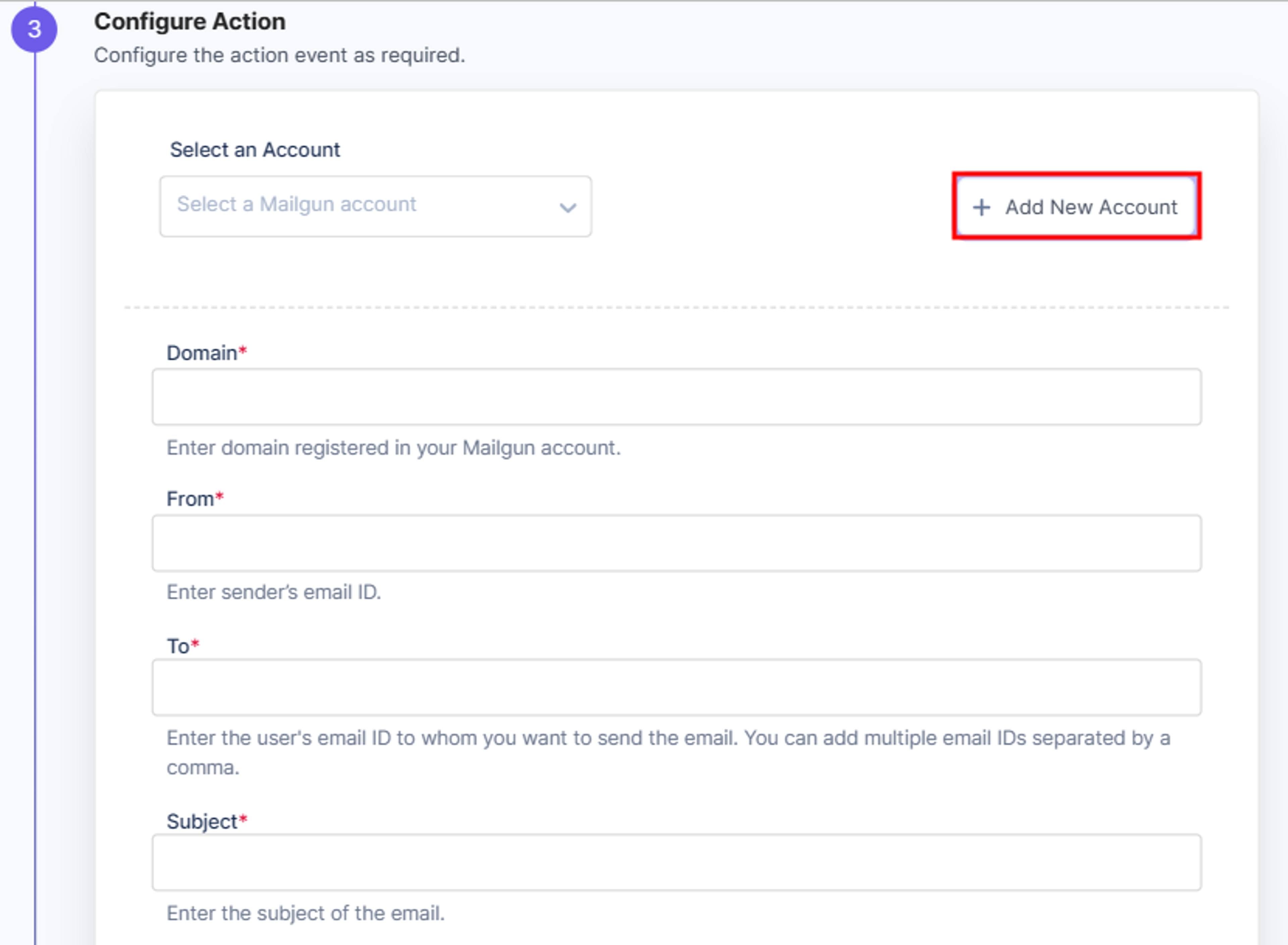Click the Mailgun domain helper text
1288x945 pixels.
point(393,448)
